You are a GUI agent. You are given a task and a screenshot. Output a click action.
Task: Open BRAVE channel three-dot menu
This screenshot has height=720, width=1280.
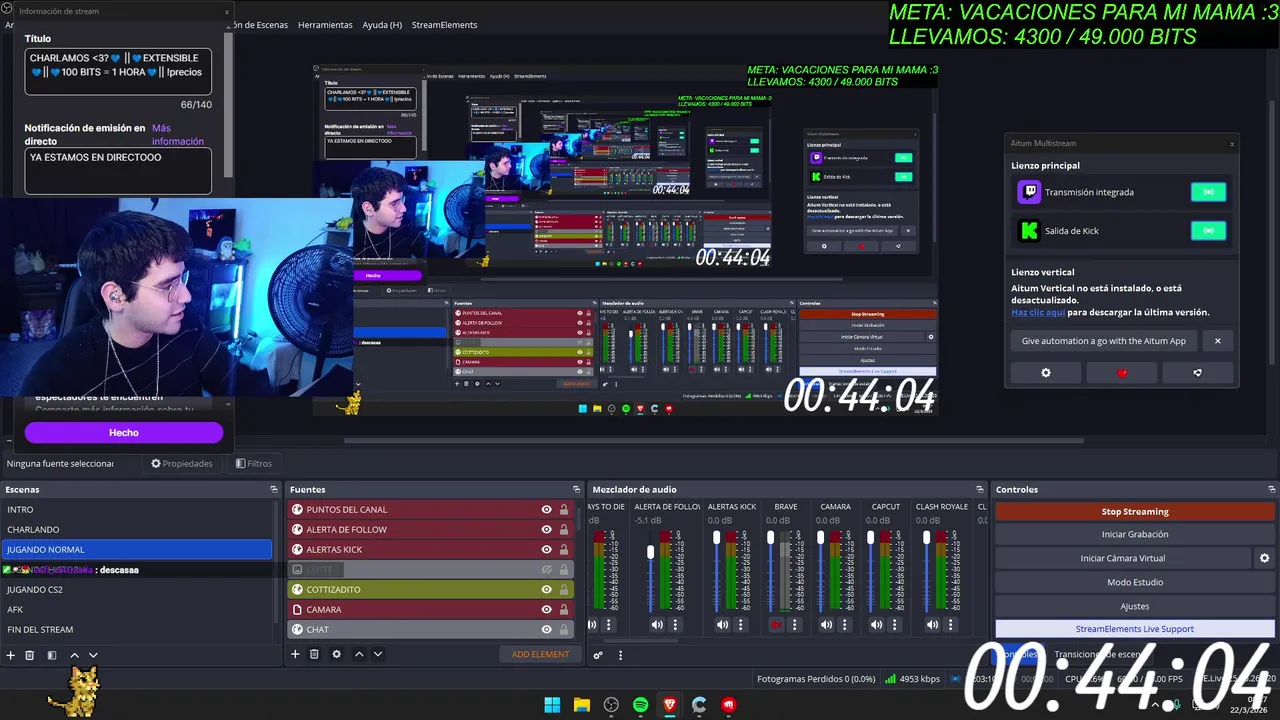click(795, 625)
